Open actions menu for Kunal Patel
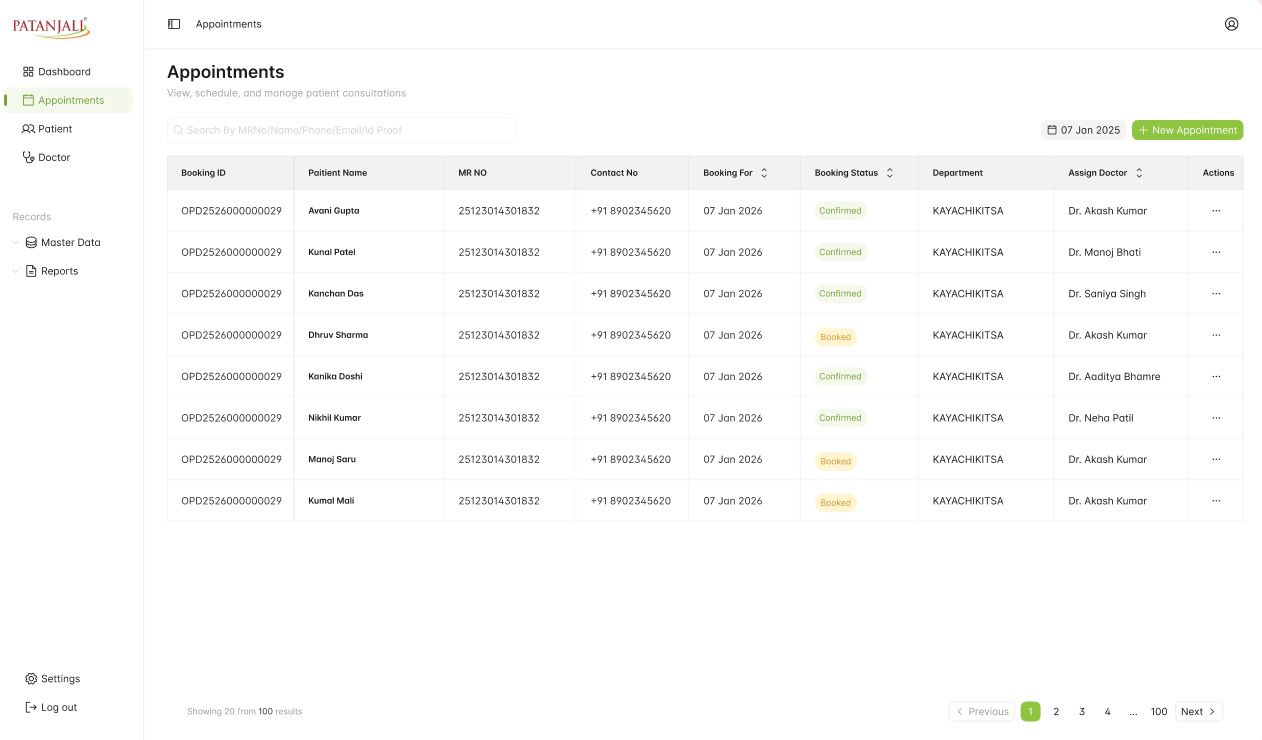Viewport: 1262px width, 740px height. (x=1216, y=252)
